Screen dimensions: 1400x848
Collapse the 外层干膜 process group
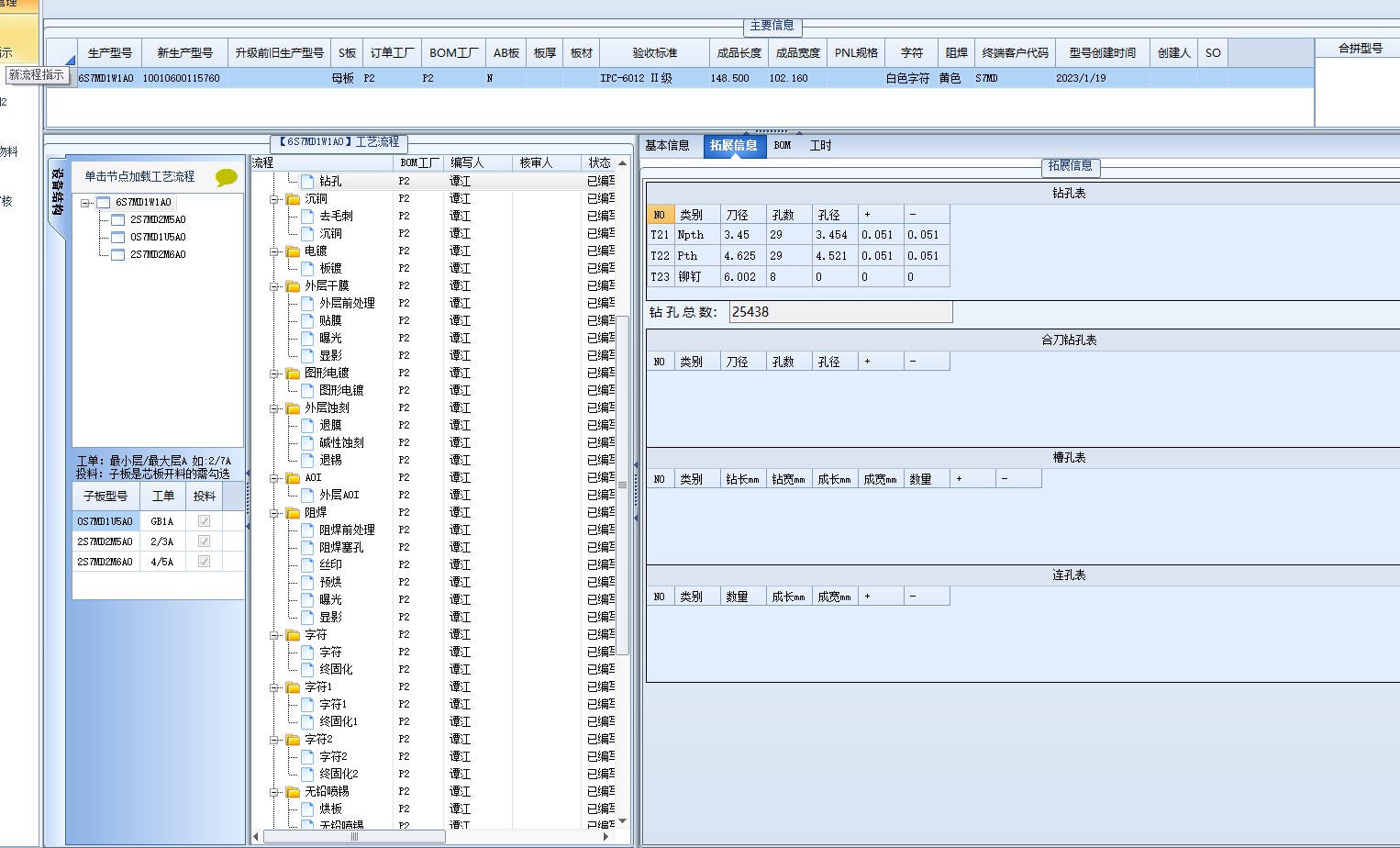click(x=274, y=286)
